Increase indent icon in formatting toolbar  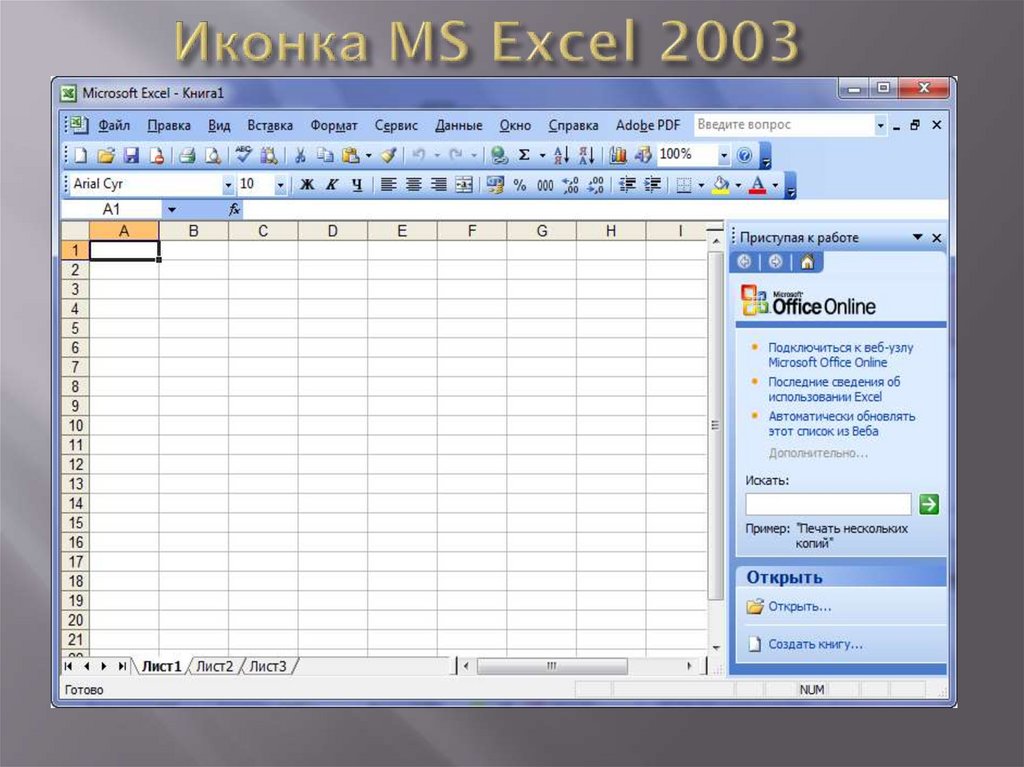[x=652, y=185]
